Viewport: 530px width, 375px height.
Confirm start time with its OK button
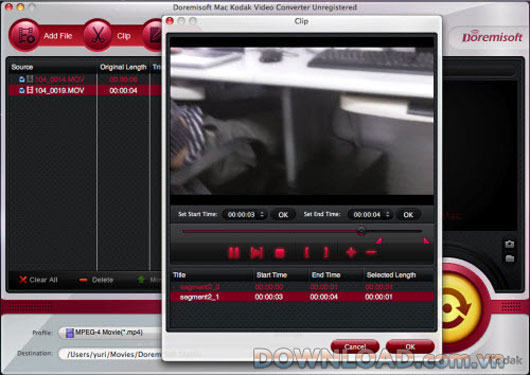[x=283, y=215]
